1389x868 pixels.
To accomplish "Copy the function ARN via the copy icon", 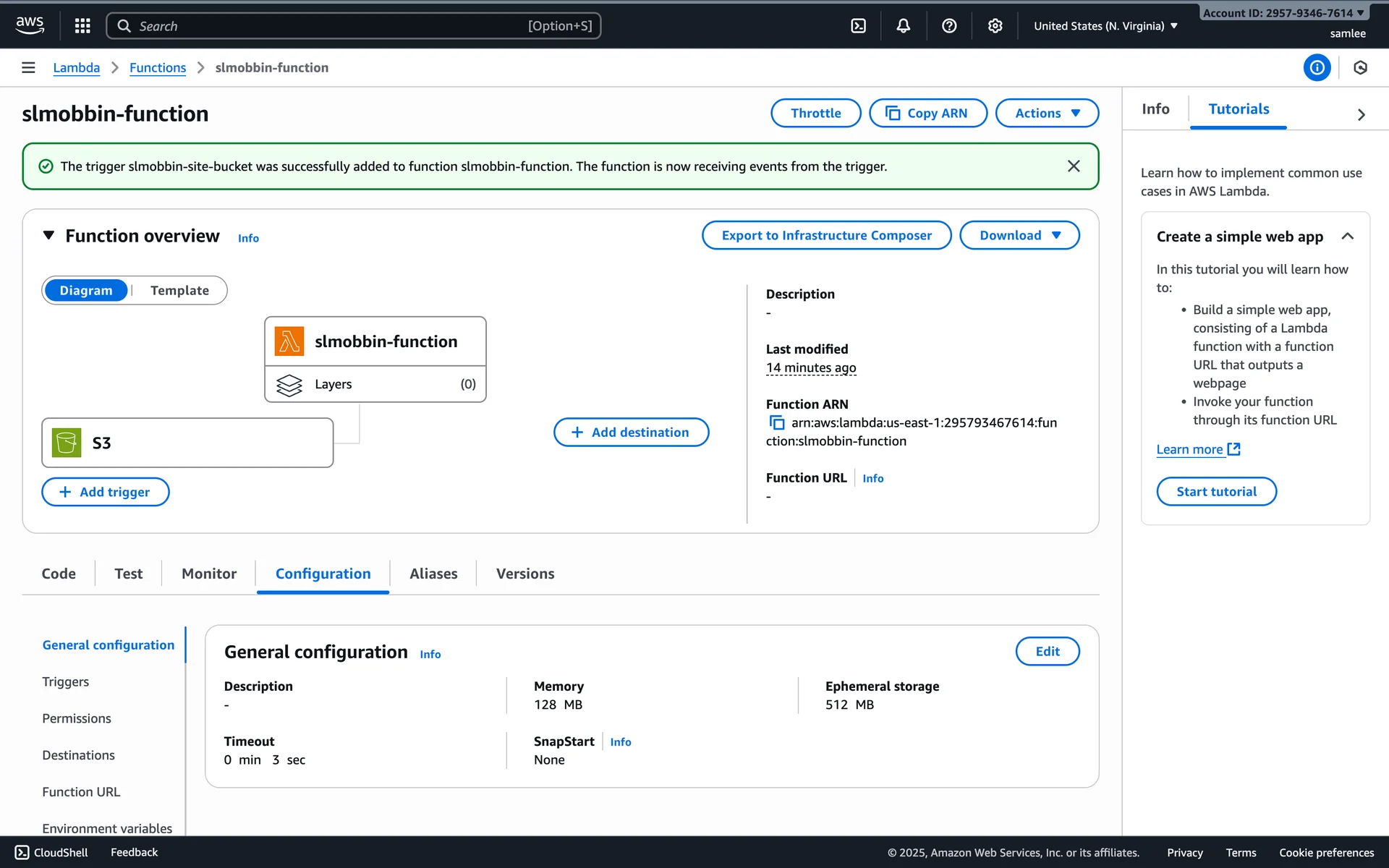I will 776,423.
